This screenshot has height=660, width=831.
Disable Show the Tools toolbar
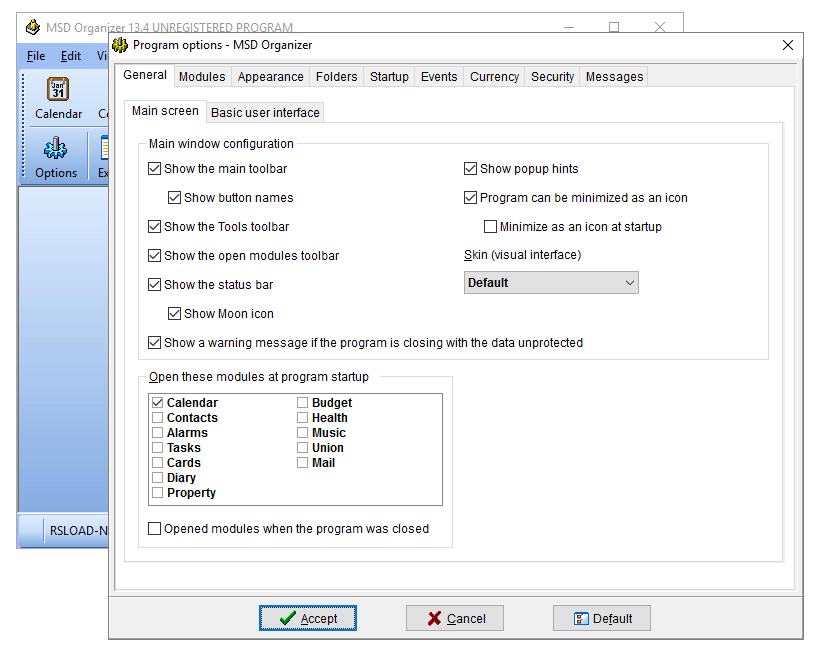[154, 227]
